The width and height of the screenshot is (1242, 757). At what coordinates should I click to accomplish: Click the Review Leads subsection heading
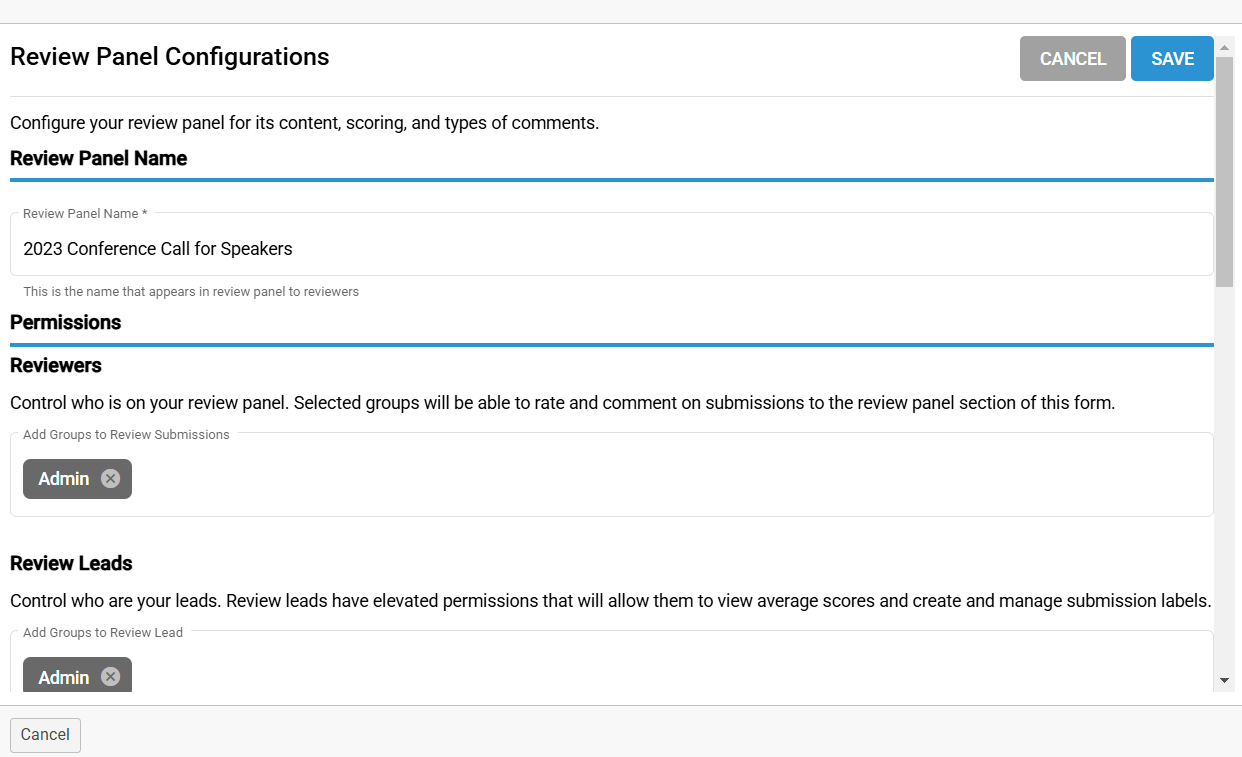[71, 563]
